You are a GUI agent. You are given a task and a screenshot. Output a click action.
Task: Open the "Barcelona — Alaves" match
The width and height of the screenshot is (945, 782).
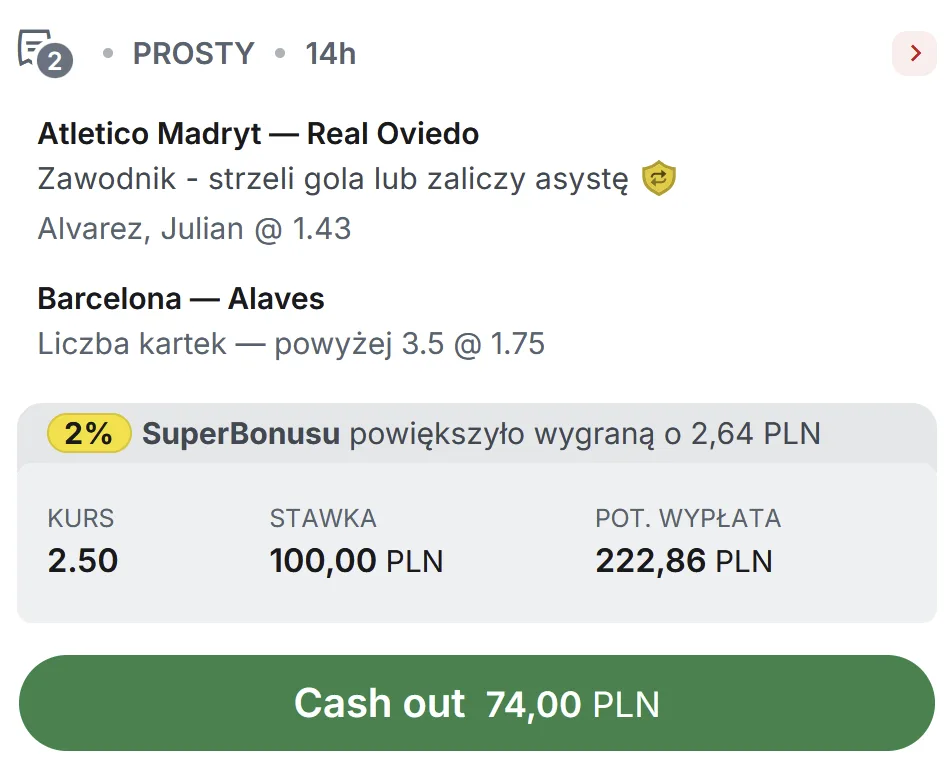point(180,298)
